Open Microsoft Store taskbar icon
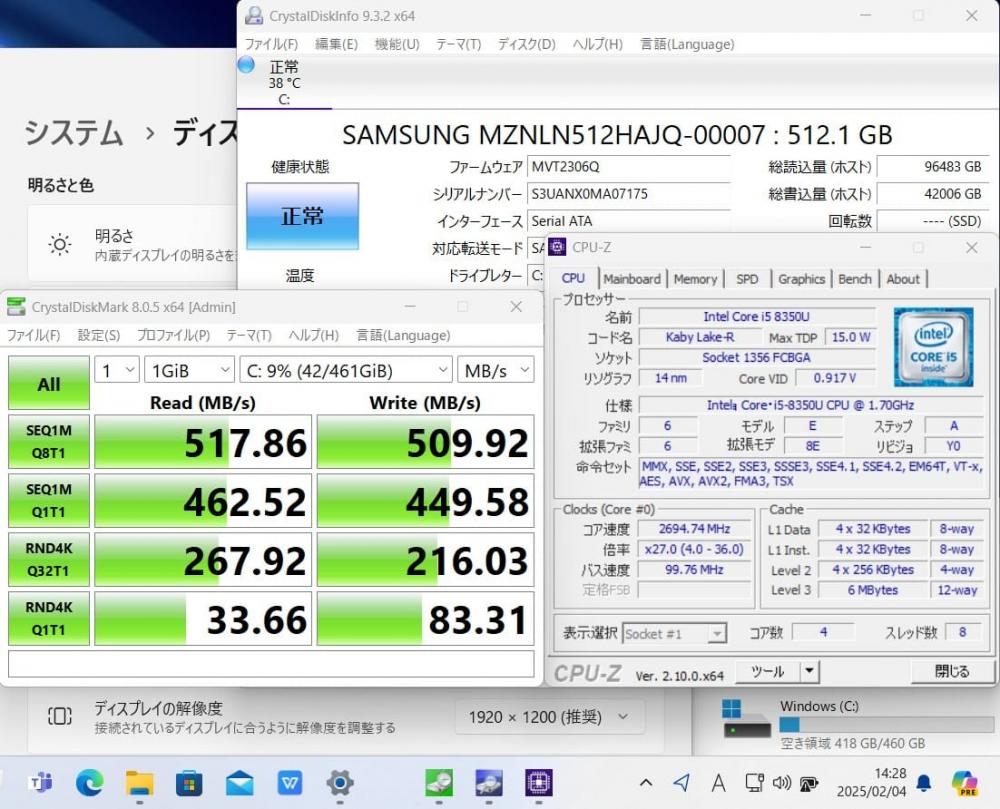The image size is (1000, 809). click(x=189, y=782)
